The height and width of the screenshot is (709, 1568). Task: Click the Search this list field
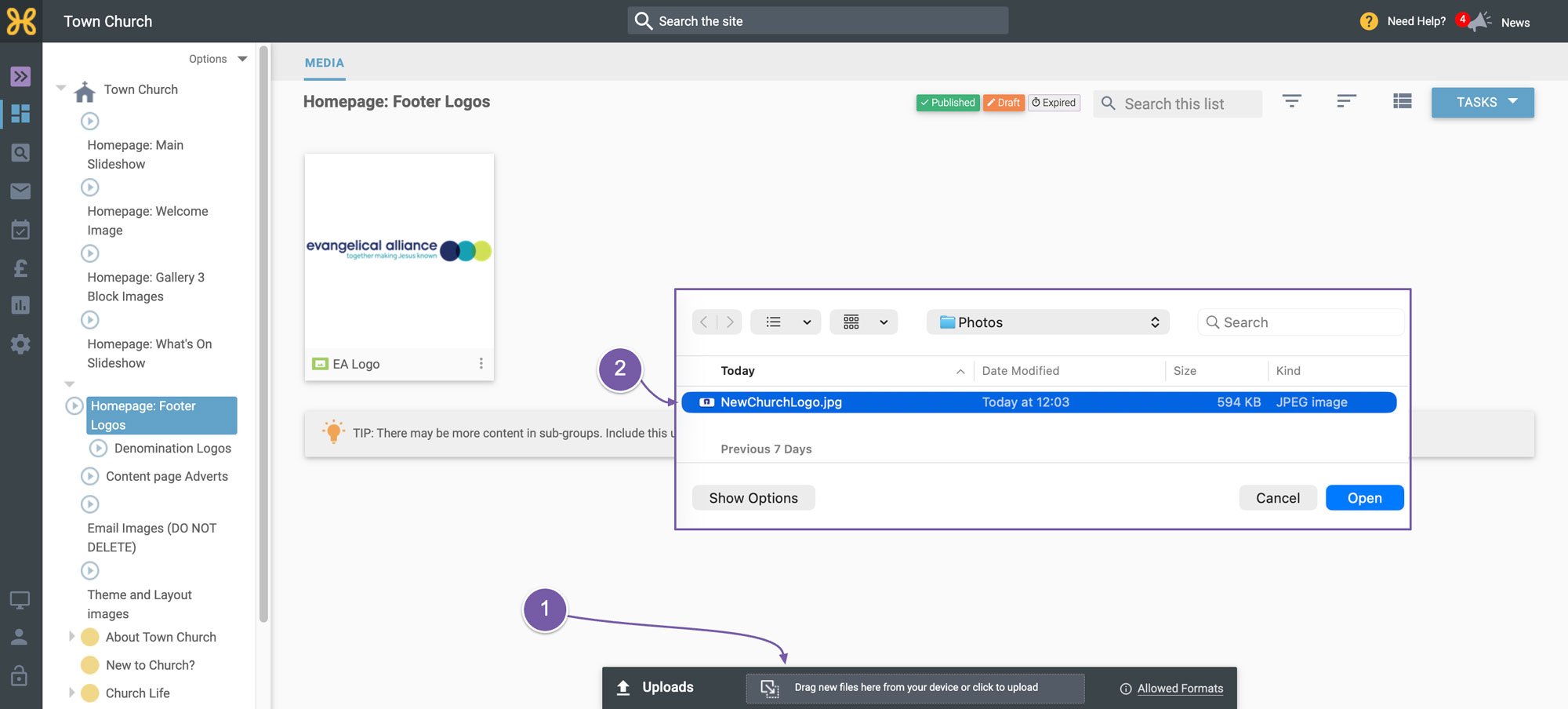point(1178,104)
